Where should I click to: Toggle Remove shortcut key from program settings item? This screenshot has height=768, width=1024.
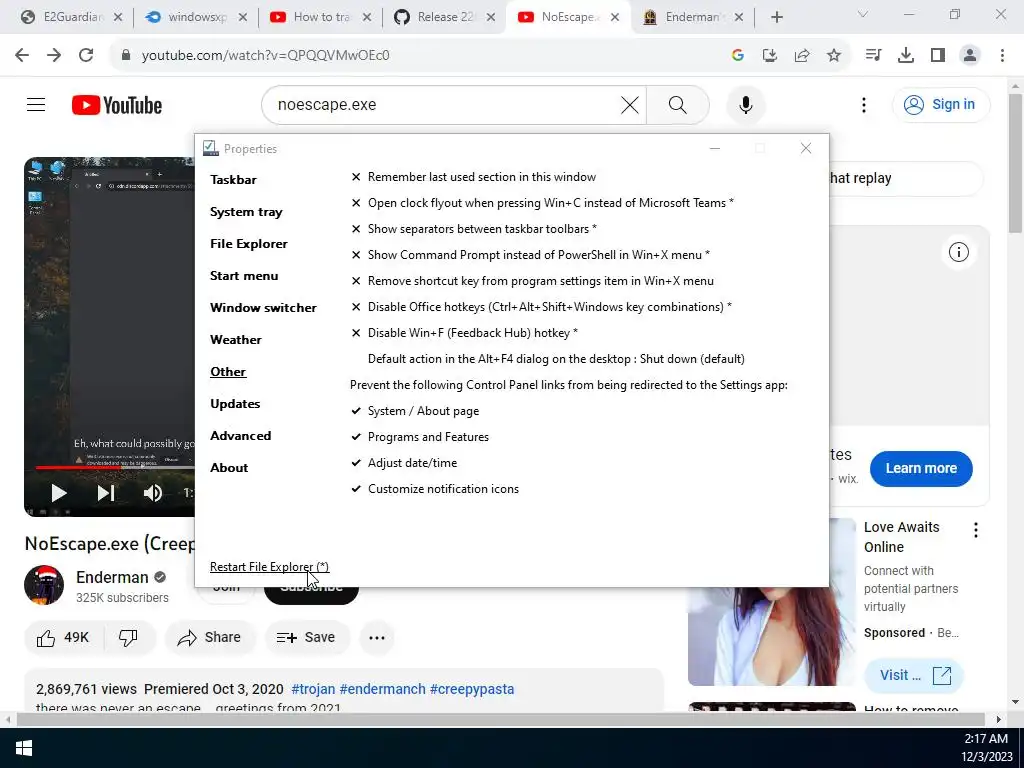(532, 281)
